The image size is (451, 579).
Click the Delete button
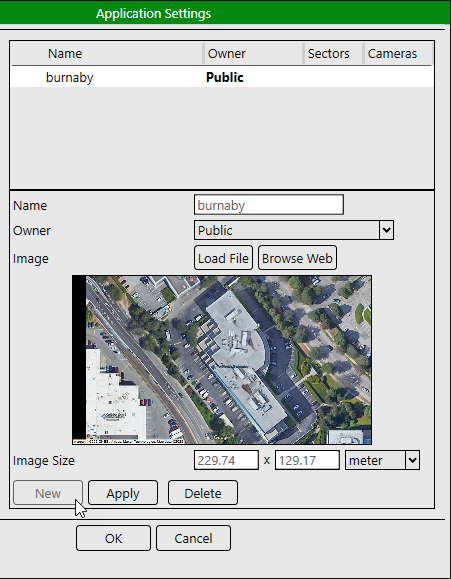pyautogui.click(x=203, y=493)
